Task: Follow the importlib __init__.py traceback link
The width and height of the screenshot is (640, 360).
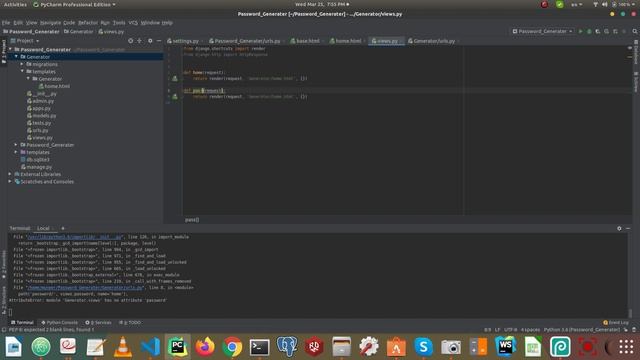Action: tap(74, 237)
